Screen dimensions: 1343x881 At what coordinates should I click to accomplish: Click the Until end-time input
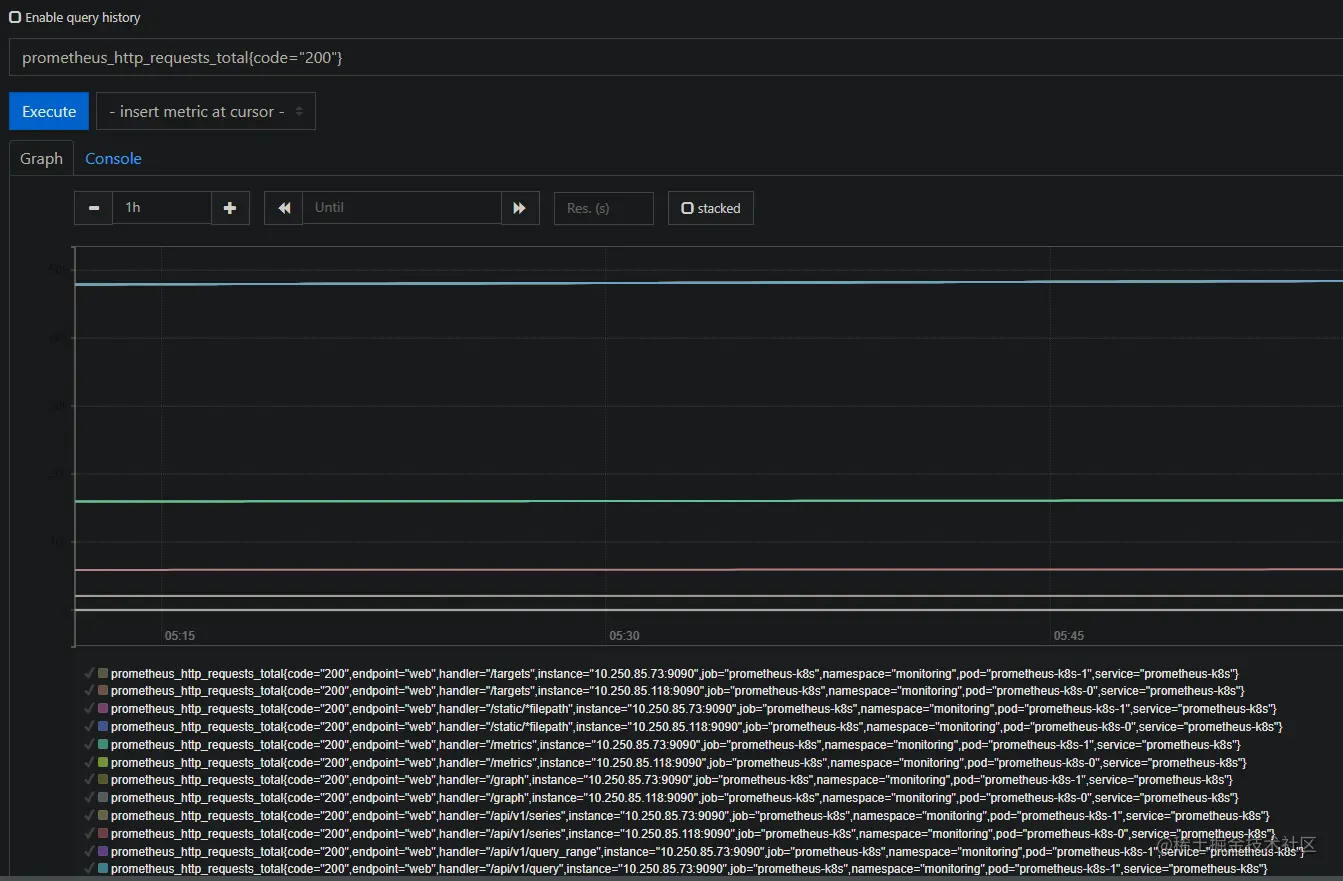click(402, 208)
